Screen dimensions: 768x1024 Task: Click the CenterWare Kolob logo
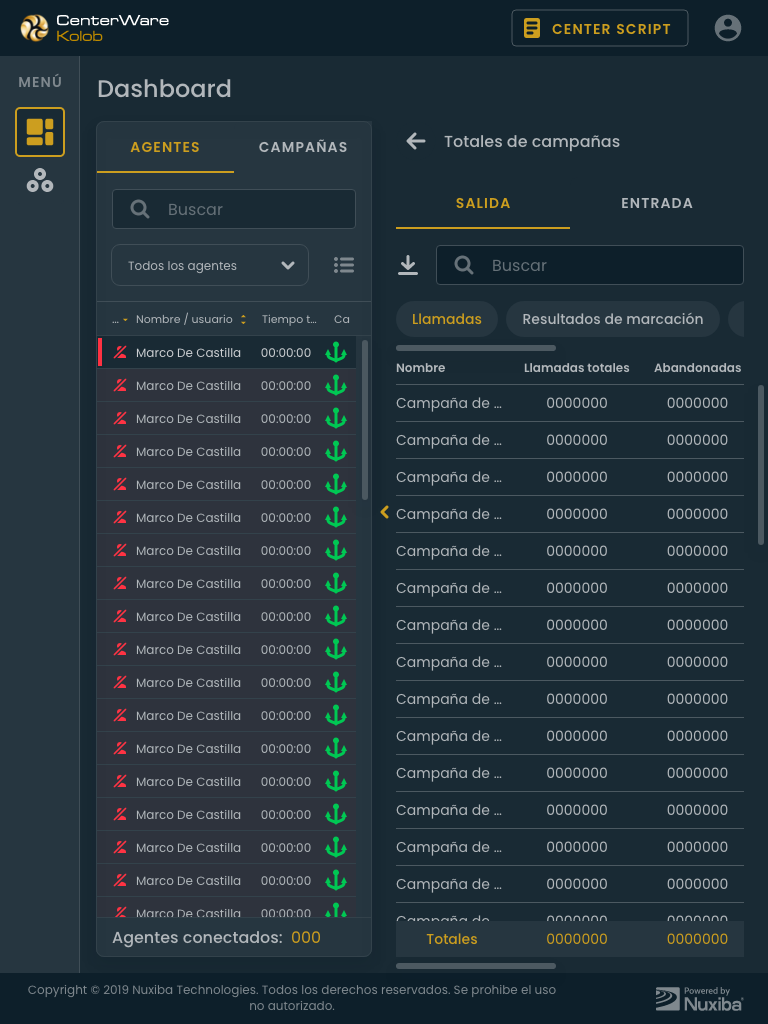95,28
